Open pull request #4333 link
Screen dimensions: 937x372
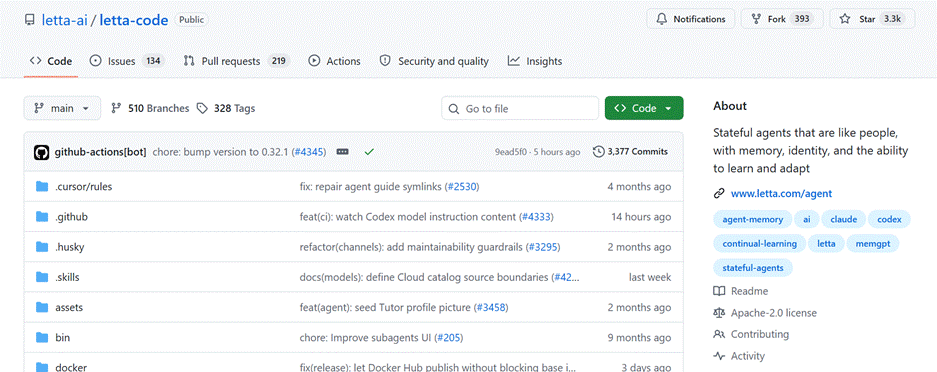point(536,217)
